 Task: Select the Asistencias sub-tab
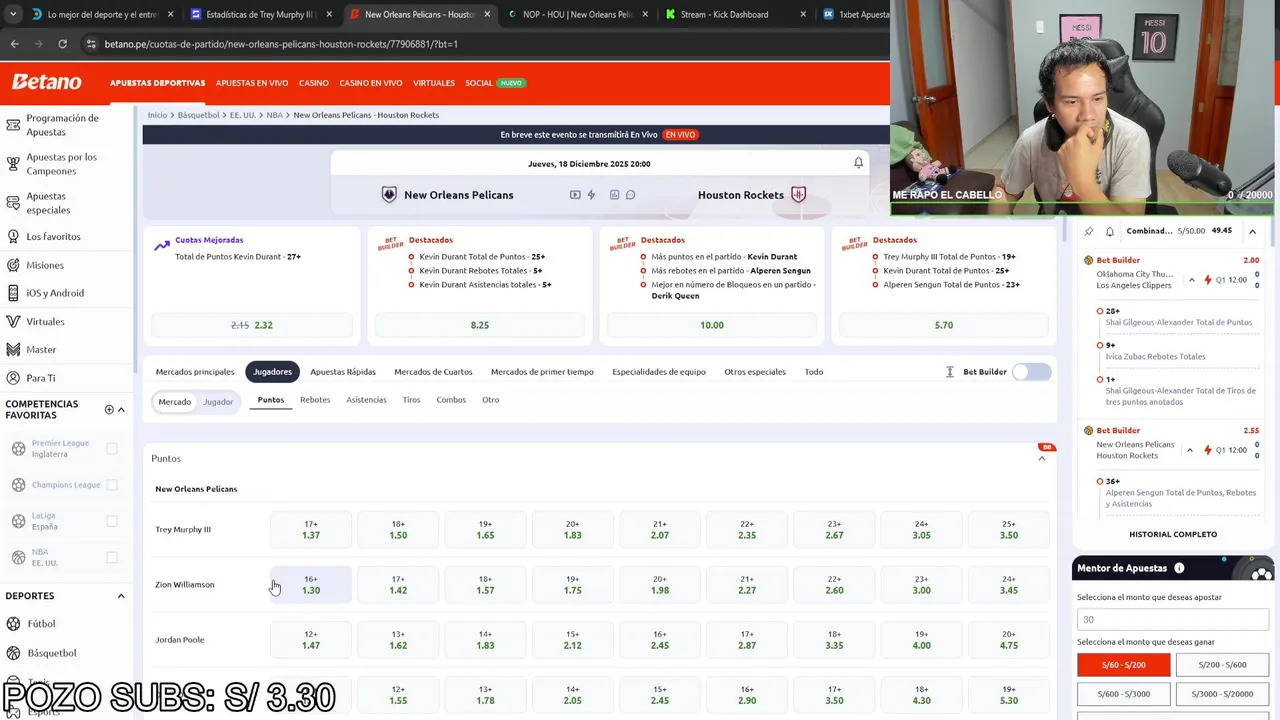366,400
